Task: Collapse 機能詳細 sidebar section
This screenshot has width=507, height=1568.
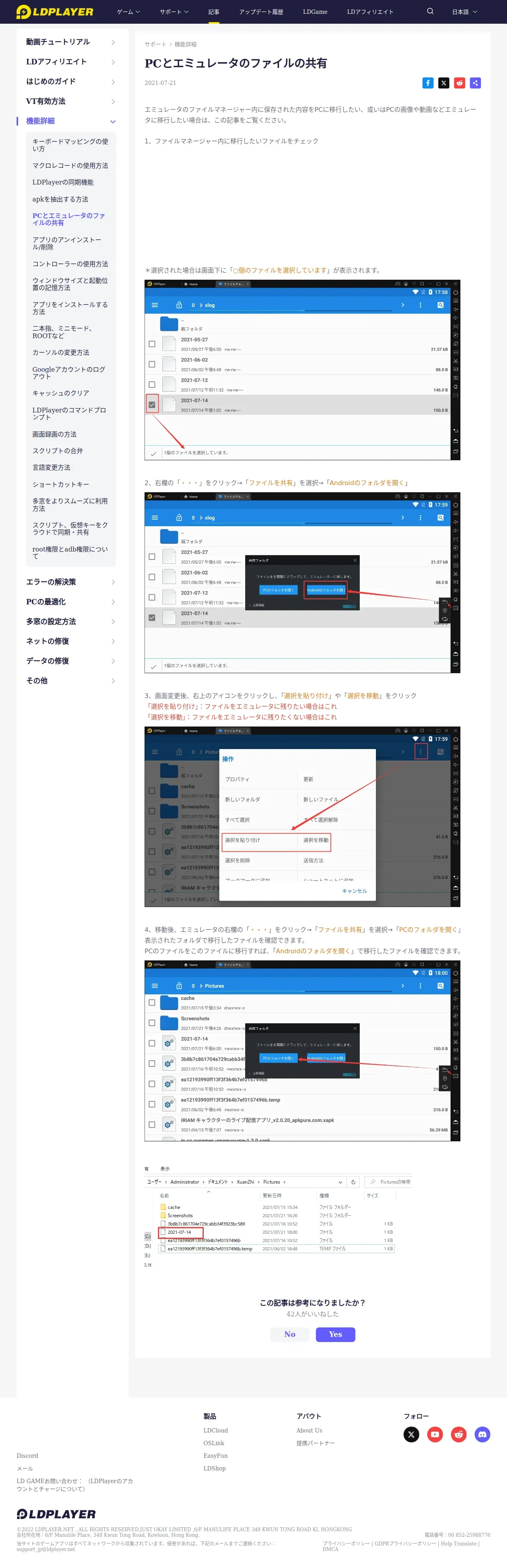Action: click(x=70, y=121)
